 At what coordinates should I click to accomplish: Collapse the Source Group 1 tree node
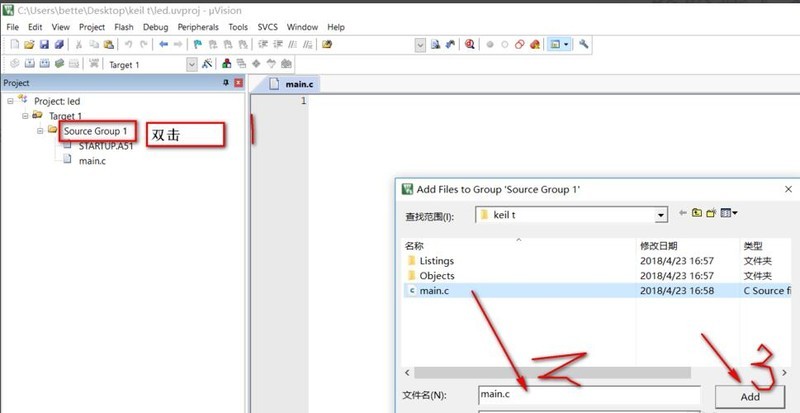click(40, 131)
